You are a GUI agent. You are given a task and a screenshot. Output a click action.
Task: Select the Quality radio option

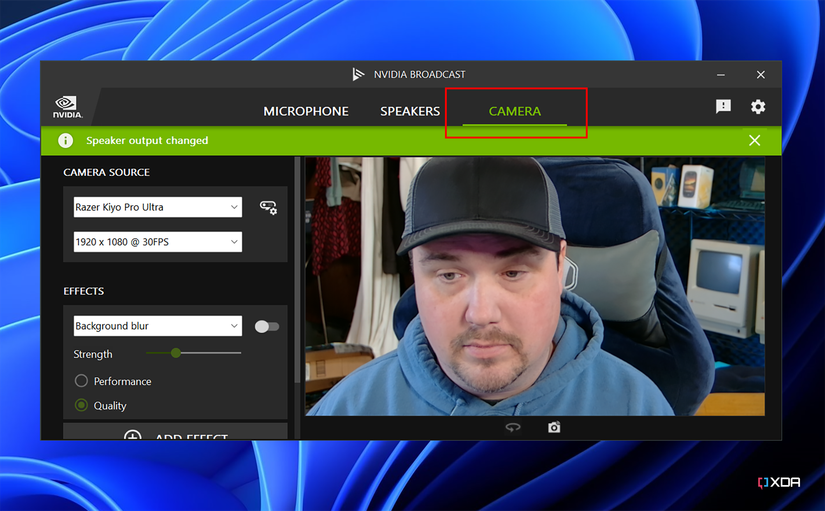[81, 405]
